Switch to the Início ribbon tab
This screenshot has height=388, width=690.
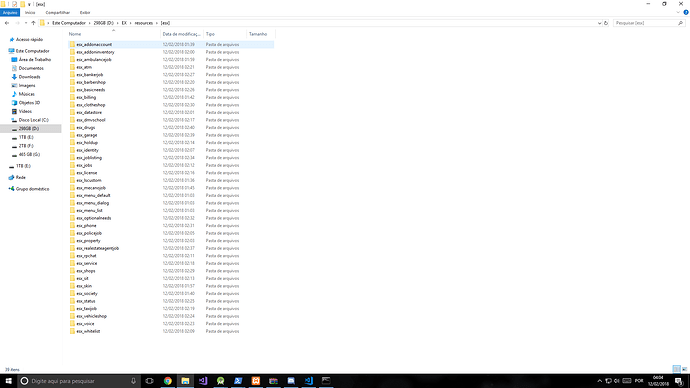[30, 13]
